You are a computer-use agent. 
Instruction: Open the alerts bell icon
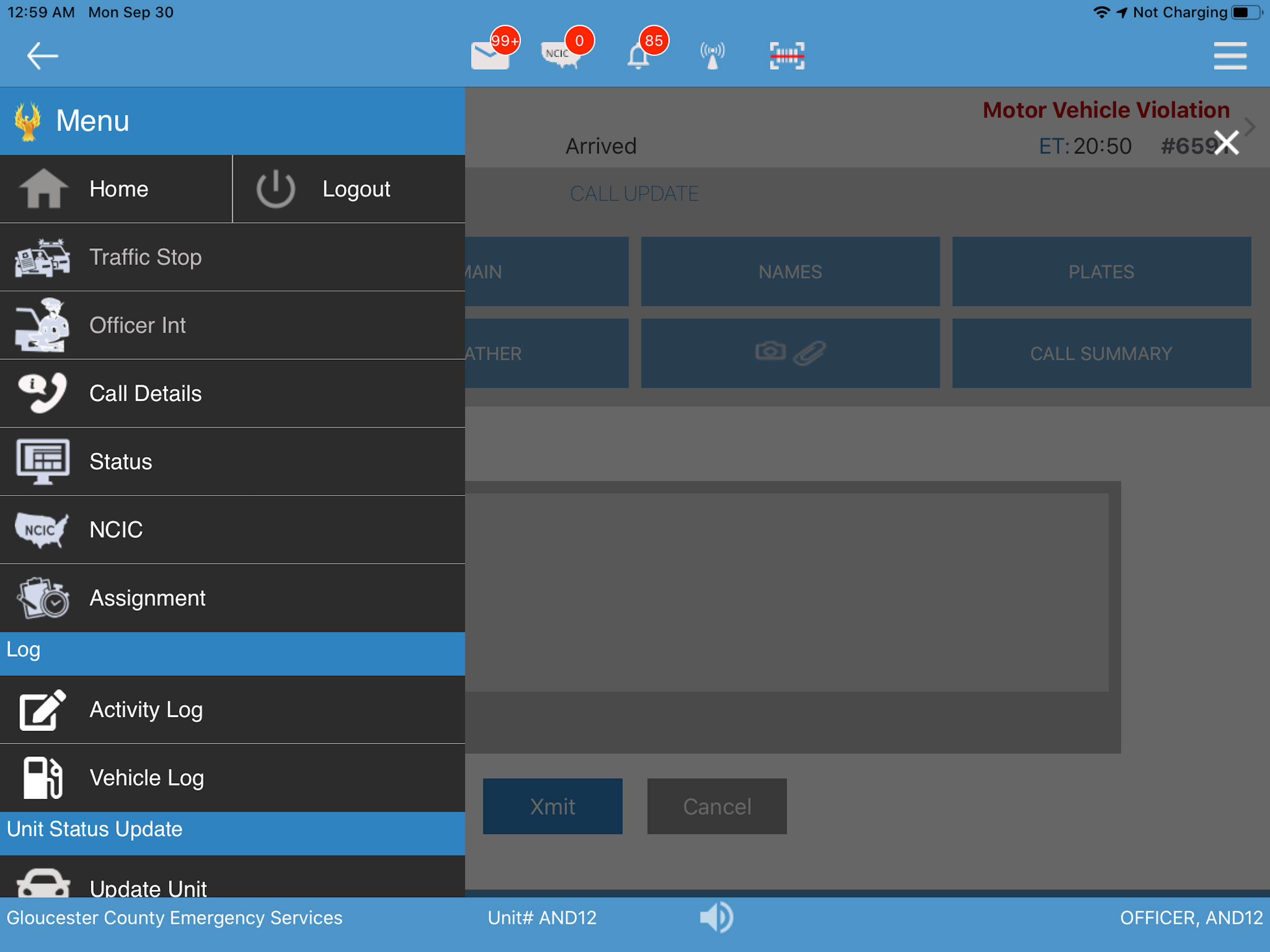638,57
